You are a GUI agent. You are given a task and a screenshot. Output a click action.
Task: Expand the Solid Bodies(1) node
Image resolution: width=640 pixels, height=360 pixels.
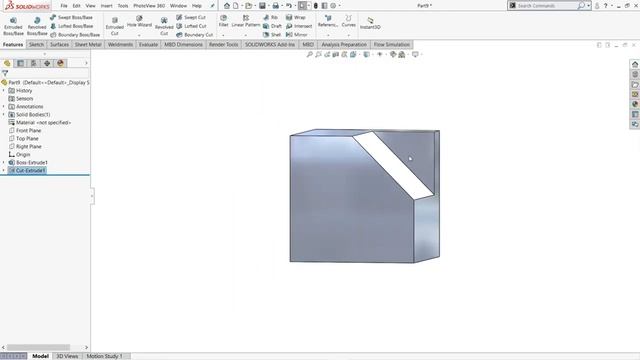[4, 115]
